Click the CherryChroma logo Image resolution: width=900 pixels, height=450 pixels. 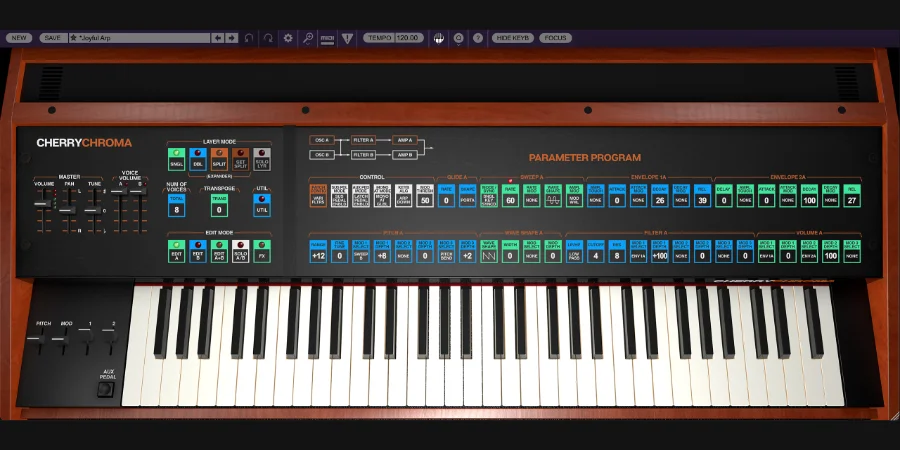point(84,143)
